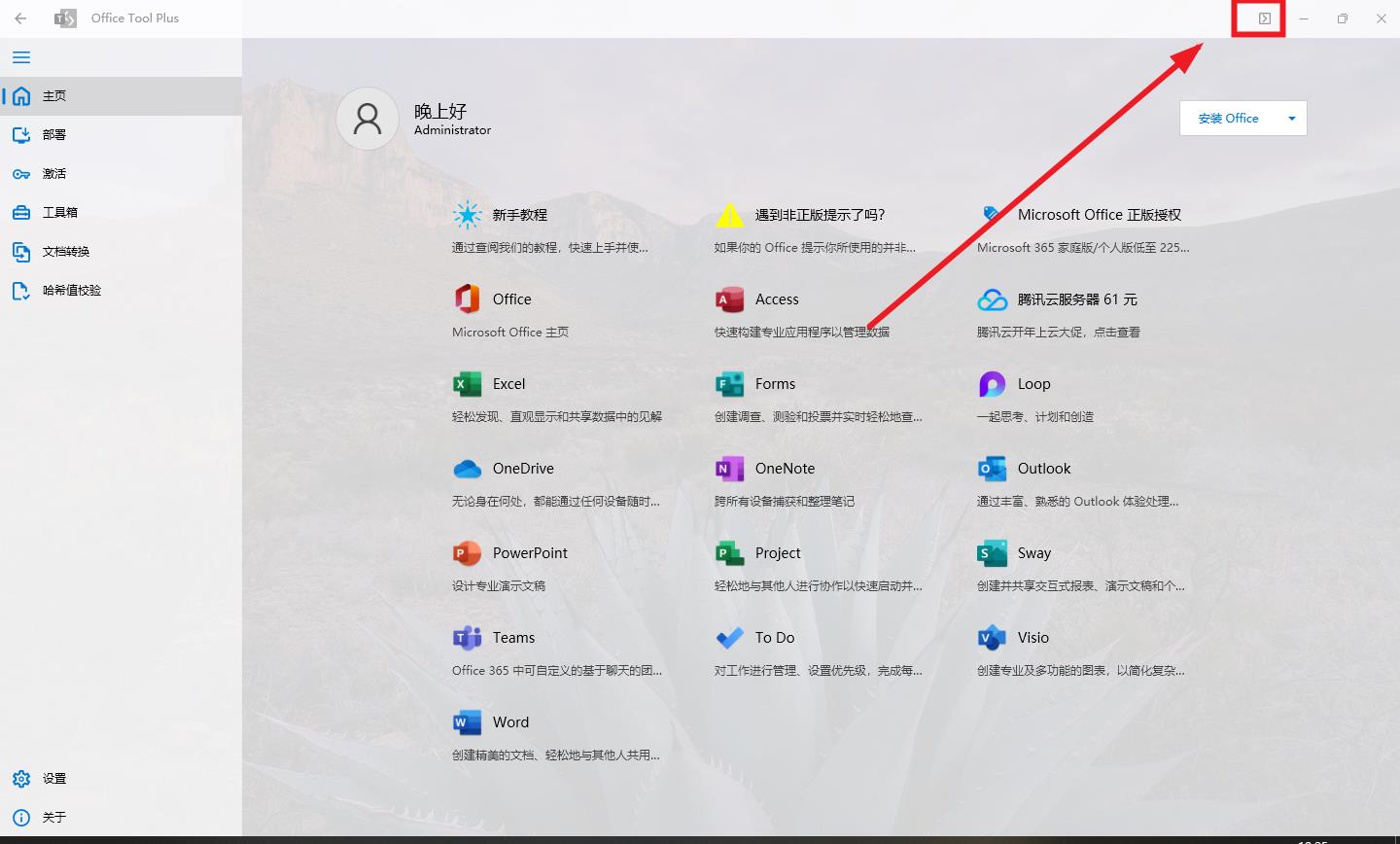Collapse the sidebar with the hamburger icon
The height and width of the screenshot is (844, 1400).
click(x=20, y=57)
